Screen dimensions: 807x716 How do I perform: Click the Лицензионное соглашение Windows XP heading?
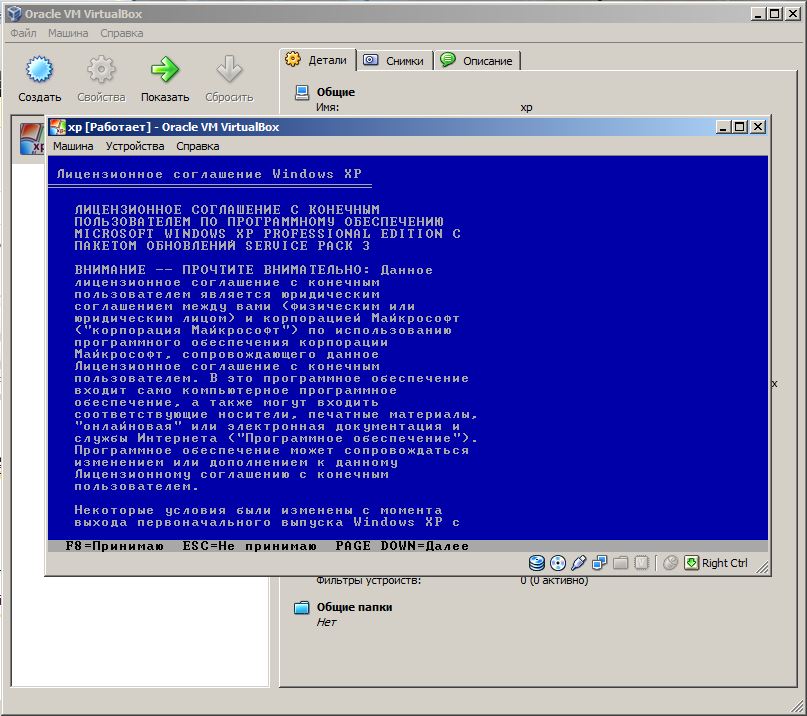pyautogui.click(x=209, y=174)
